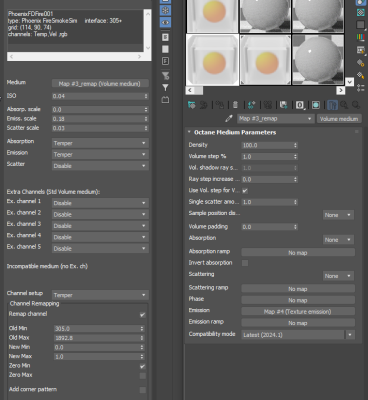
Task: Open the Ex. channel 5 dropdown
Action: click(100, 248)
